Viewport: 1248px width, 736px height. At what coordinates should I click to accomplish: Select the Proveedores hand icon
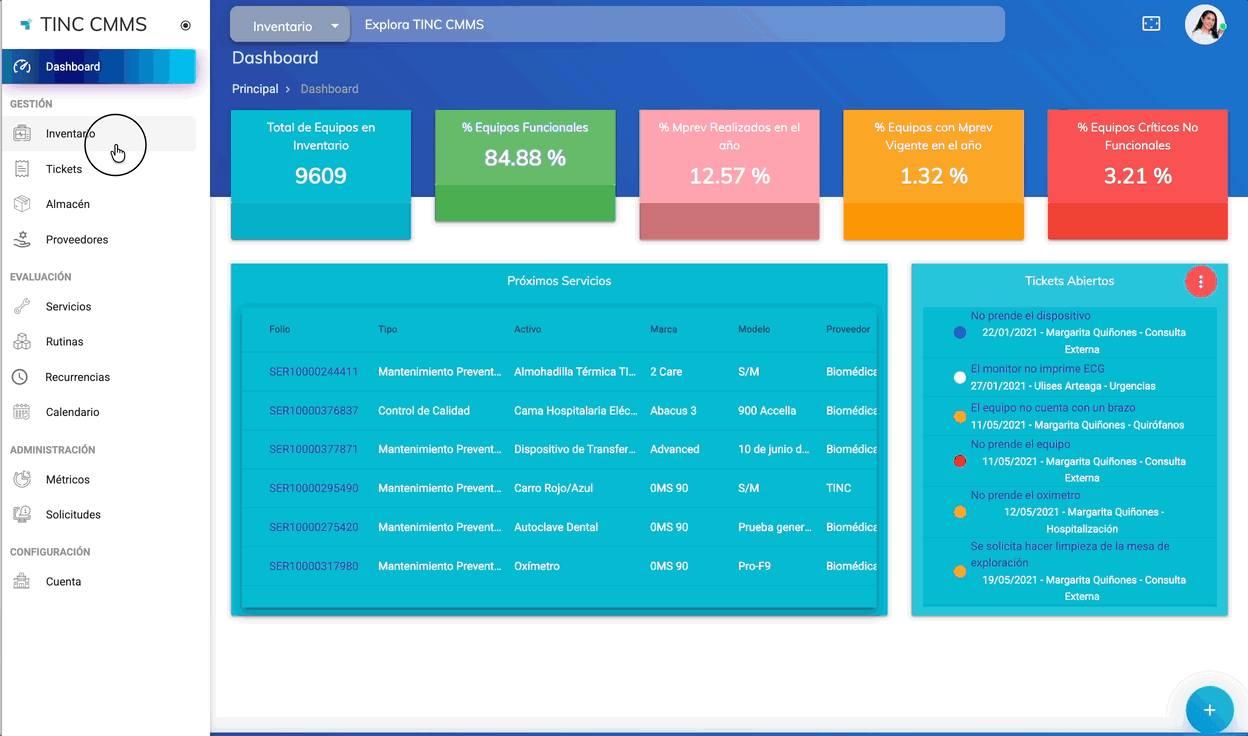pyautogui.click(x=22, y=240)
